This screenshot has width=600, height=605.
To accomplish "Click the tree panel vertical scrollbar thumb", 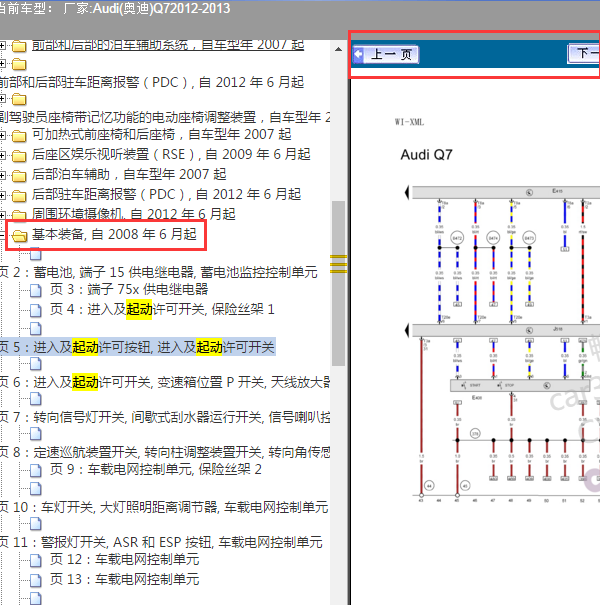I will 338,283.
